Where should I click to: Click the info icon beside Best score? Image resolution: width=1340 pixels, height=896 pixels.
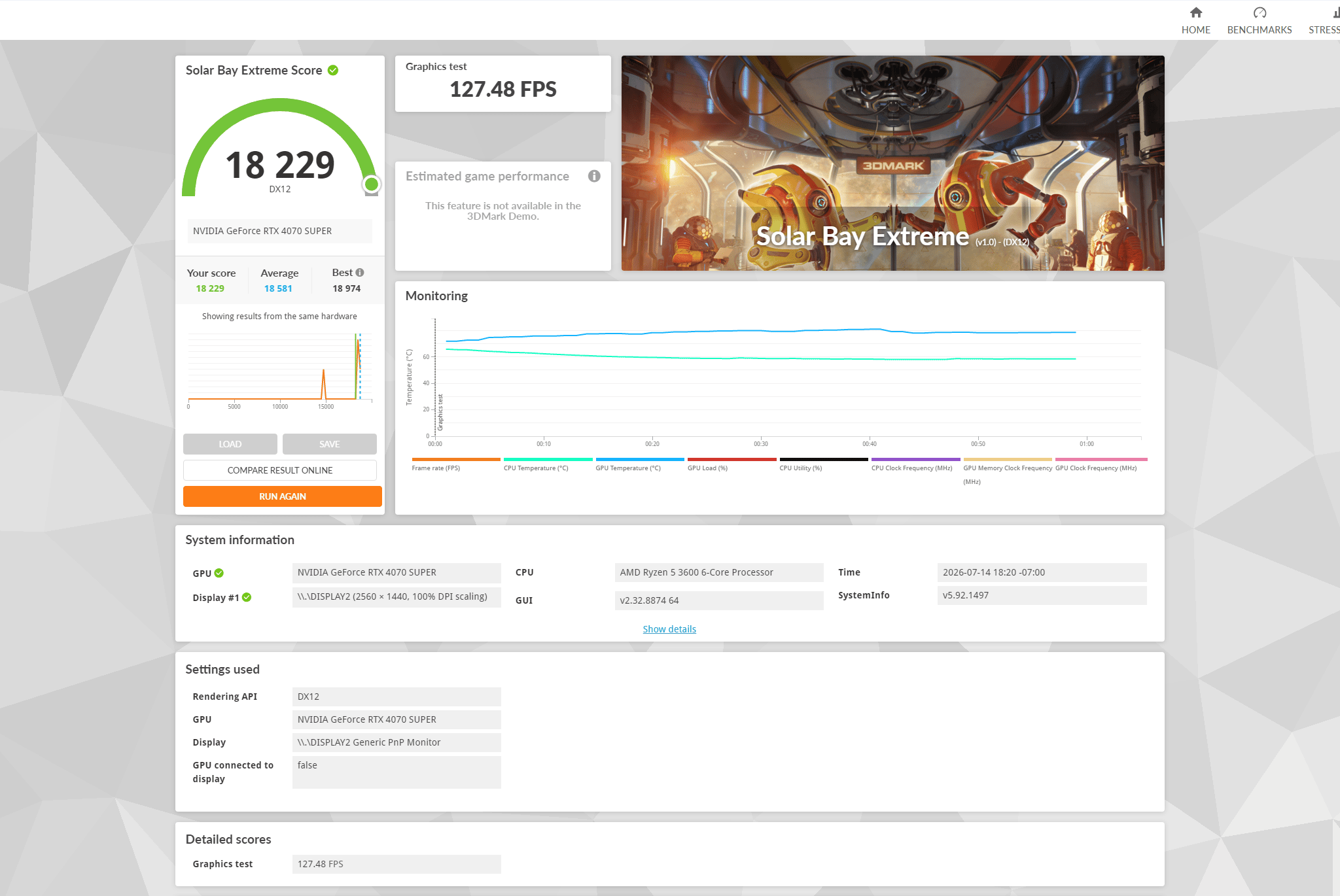tap(360, 272)
